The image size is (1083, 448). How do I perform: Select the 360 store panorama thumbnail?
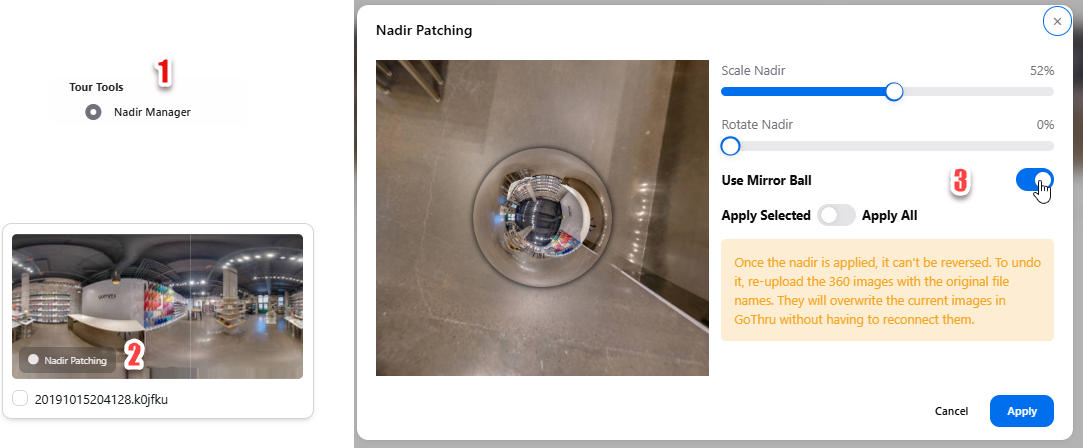tap(157, 306)
